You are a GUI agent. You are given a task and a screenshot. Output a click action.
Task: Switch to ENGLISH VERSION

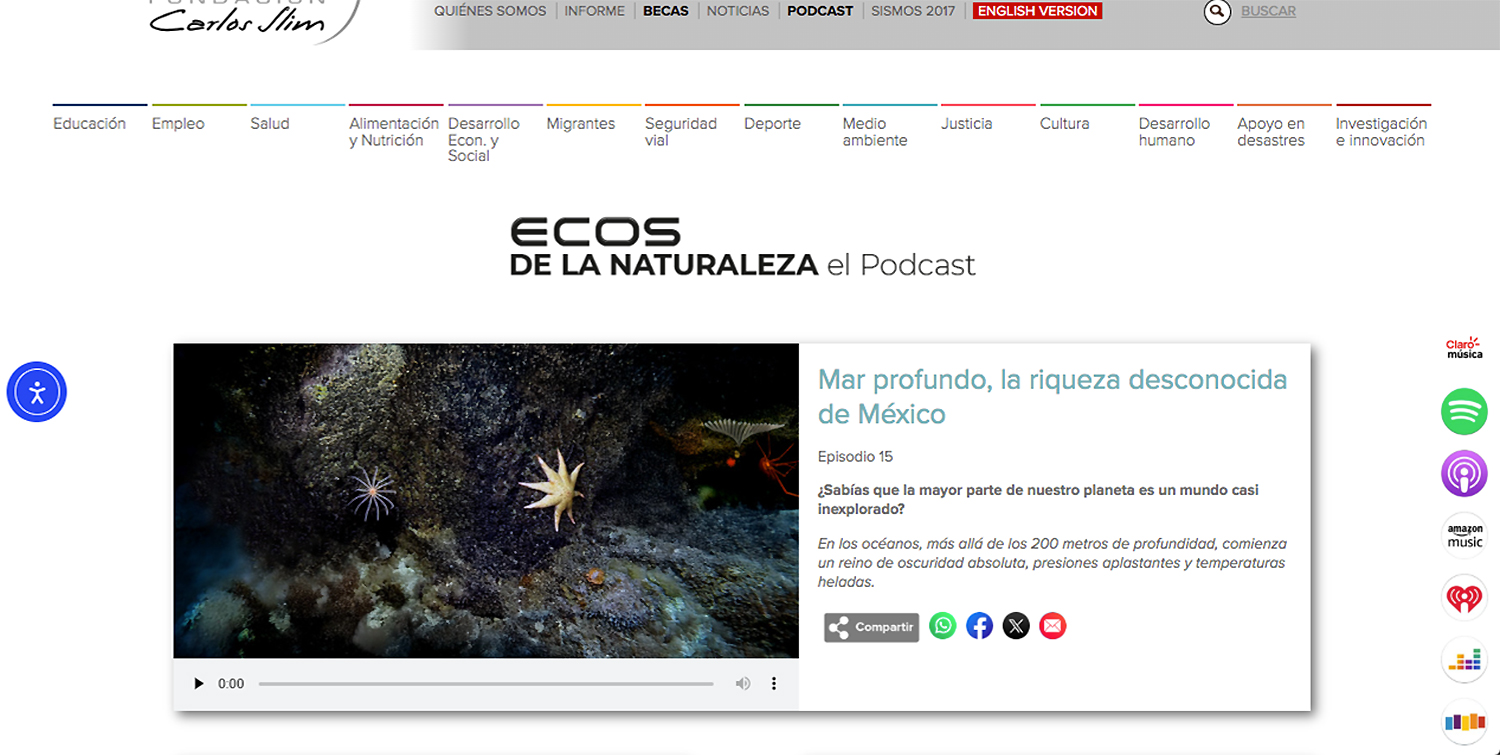point(1037,11)
